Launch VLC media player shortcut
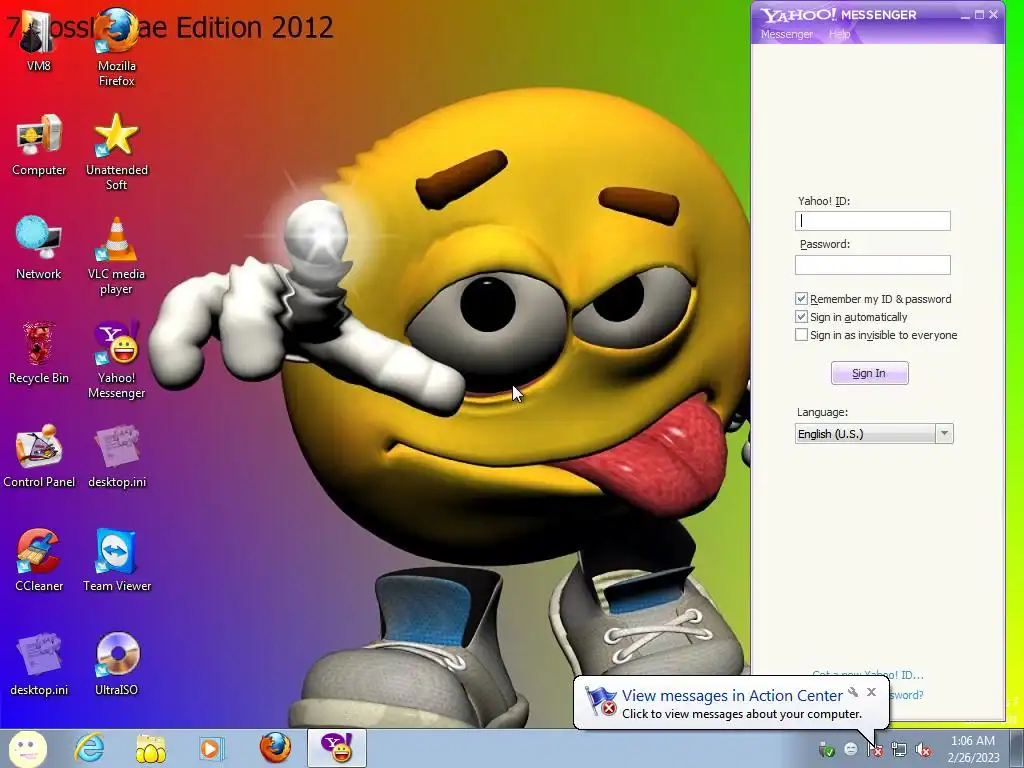The height and width of the screenshot is (768, 1024). (116, 256)
